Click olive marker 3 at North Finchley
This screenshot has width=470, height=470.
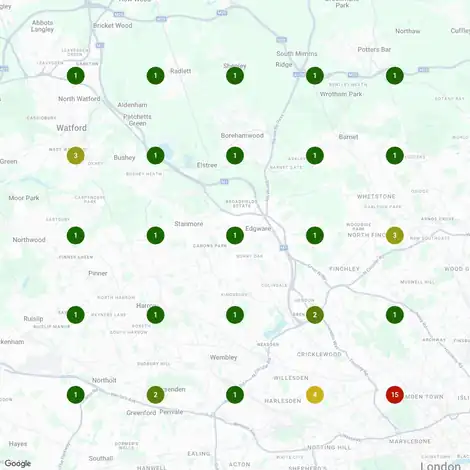click(x=395, y=235)
